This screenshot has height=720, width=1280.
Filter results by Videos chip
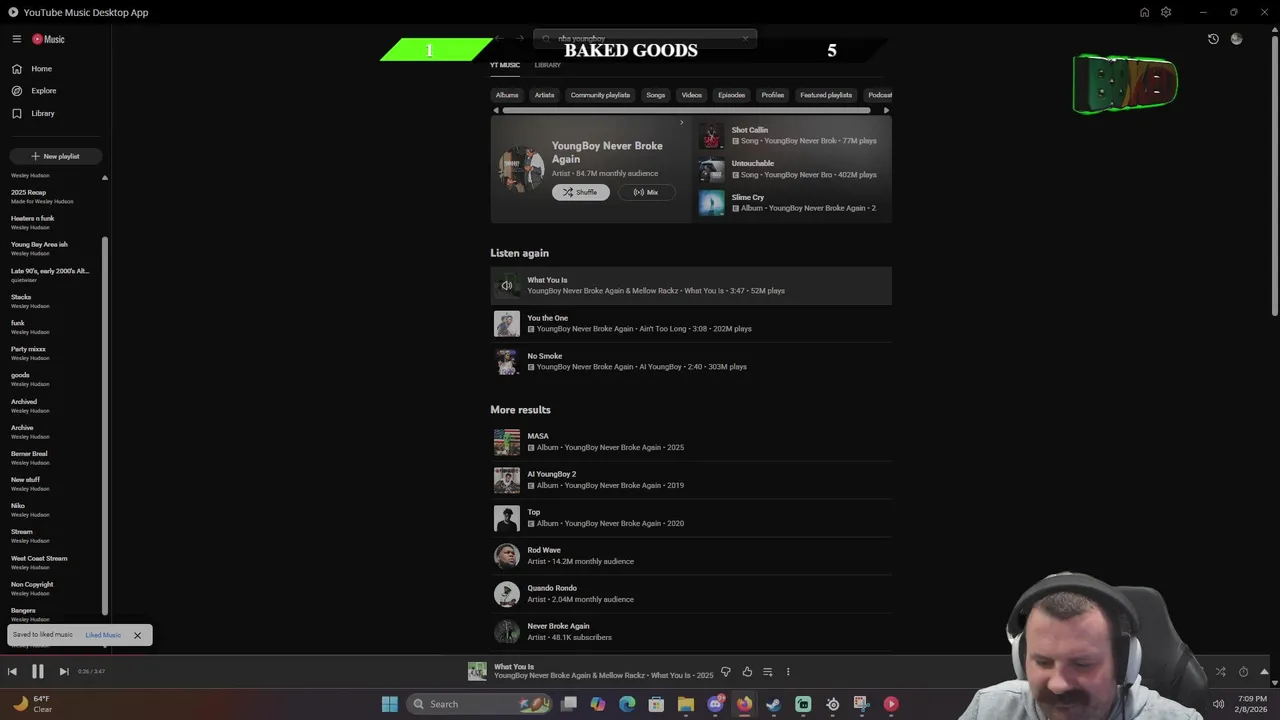point(691,95)
